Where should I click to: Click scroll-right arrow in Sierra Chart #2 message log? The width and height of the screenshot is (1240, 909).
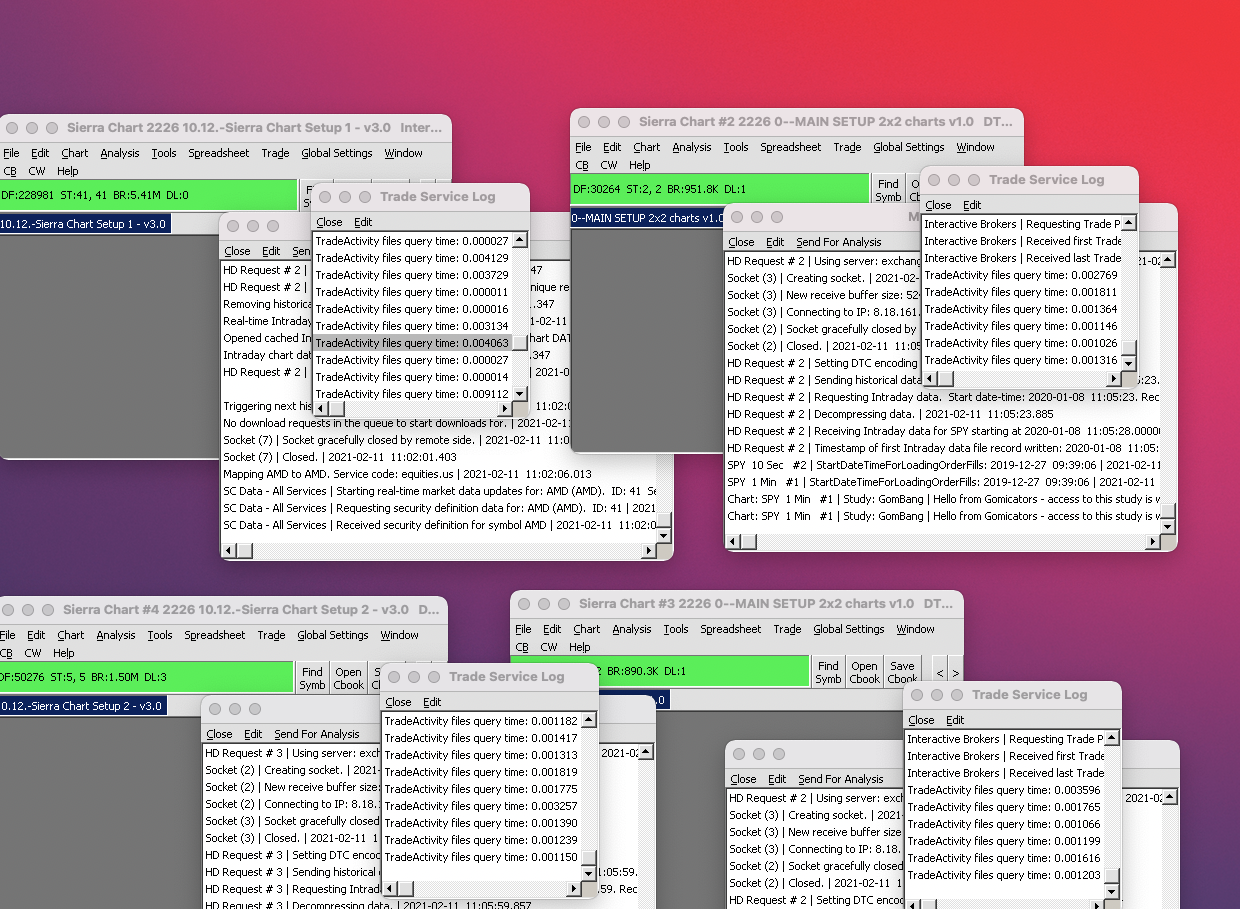click(1153, 542)
